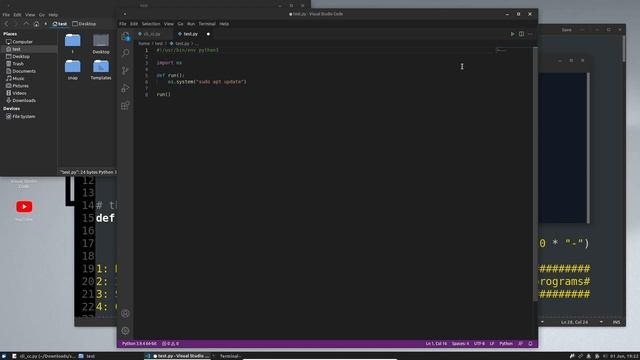Change the Python language mode
The image size is (640, 360).
click(506, 344)
